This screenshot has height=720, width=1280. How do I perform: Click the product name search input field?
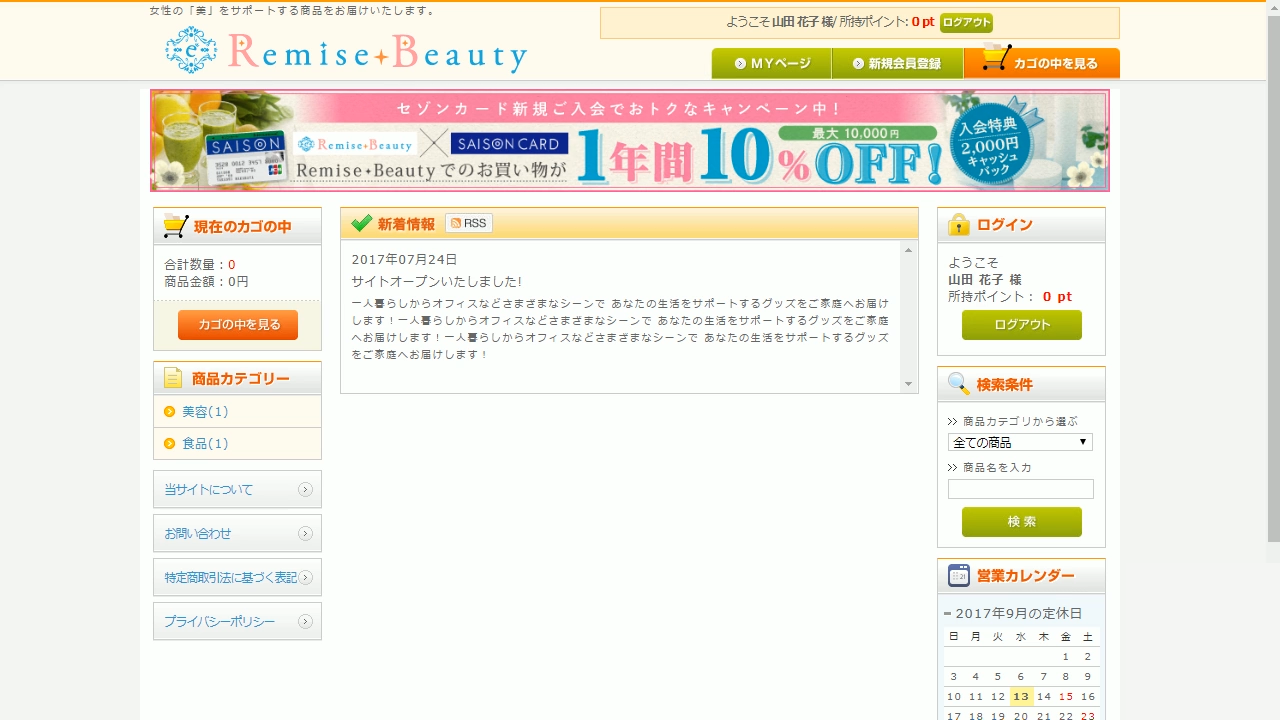click(x=1021, y=489)
